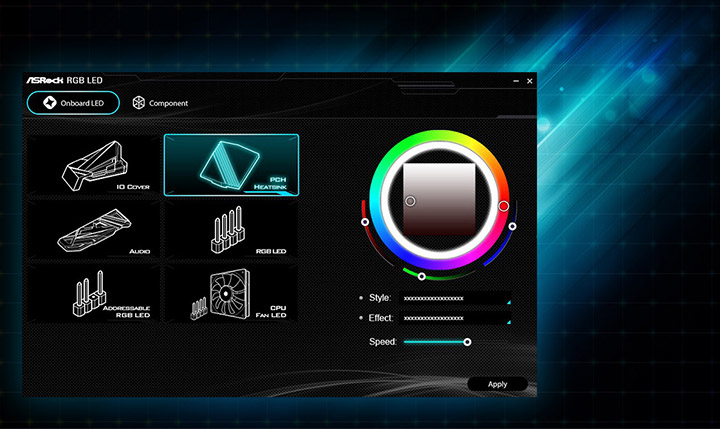
Task: Select the IO Cover LED zone
Action: (x=93, y=165)
